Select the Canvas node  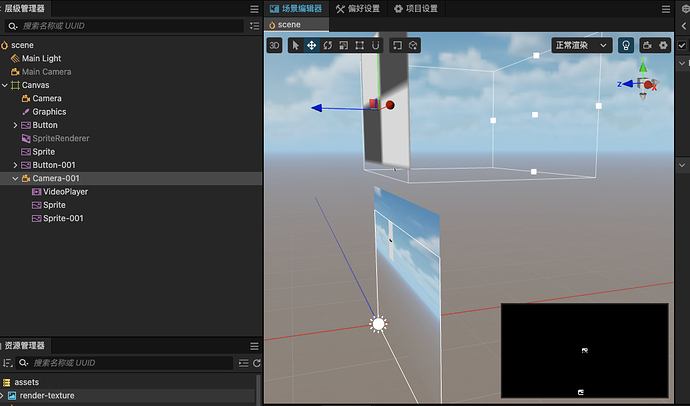coord(35,85)
